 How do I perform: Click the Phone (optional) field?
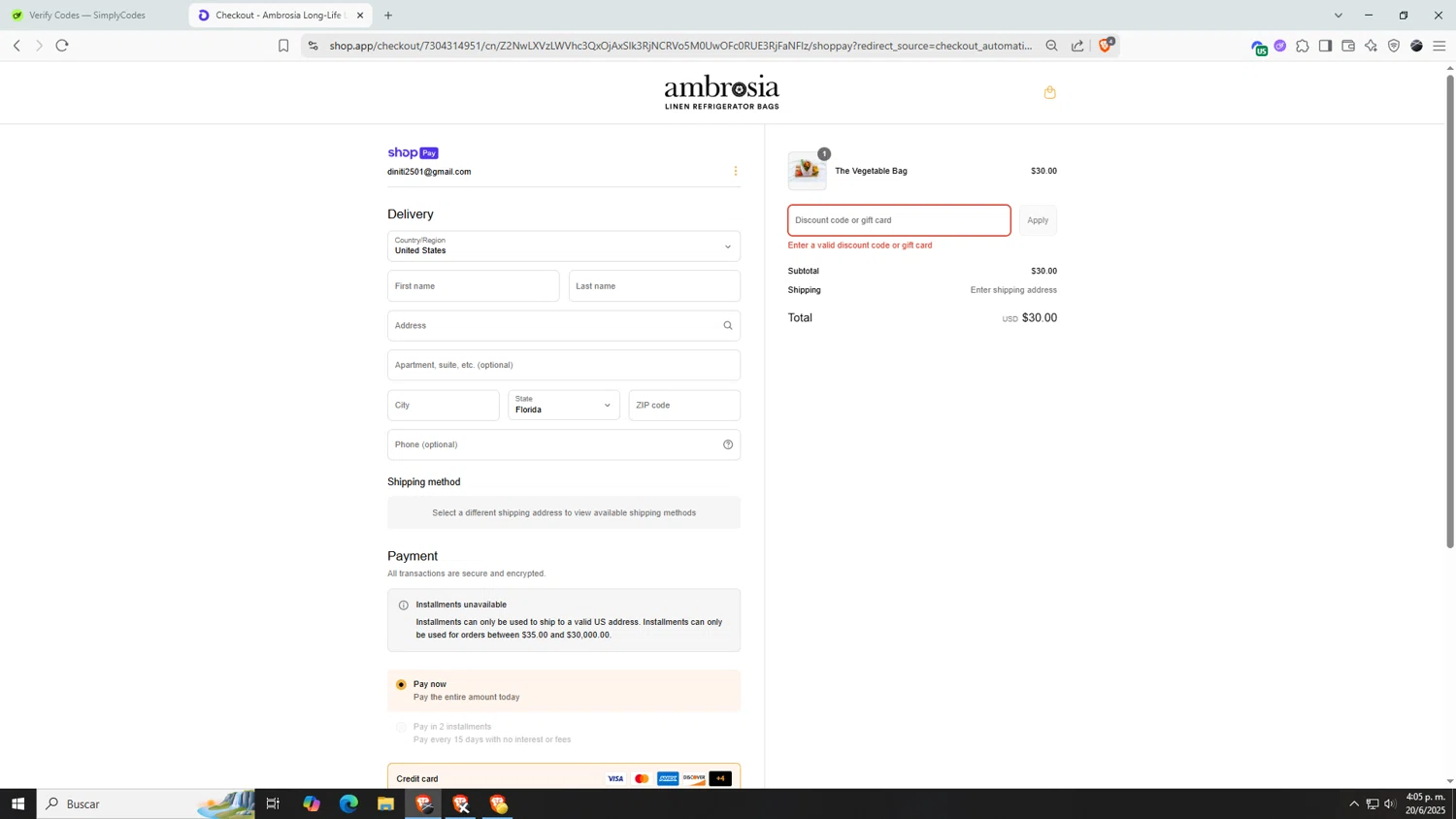pos(564,444)
